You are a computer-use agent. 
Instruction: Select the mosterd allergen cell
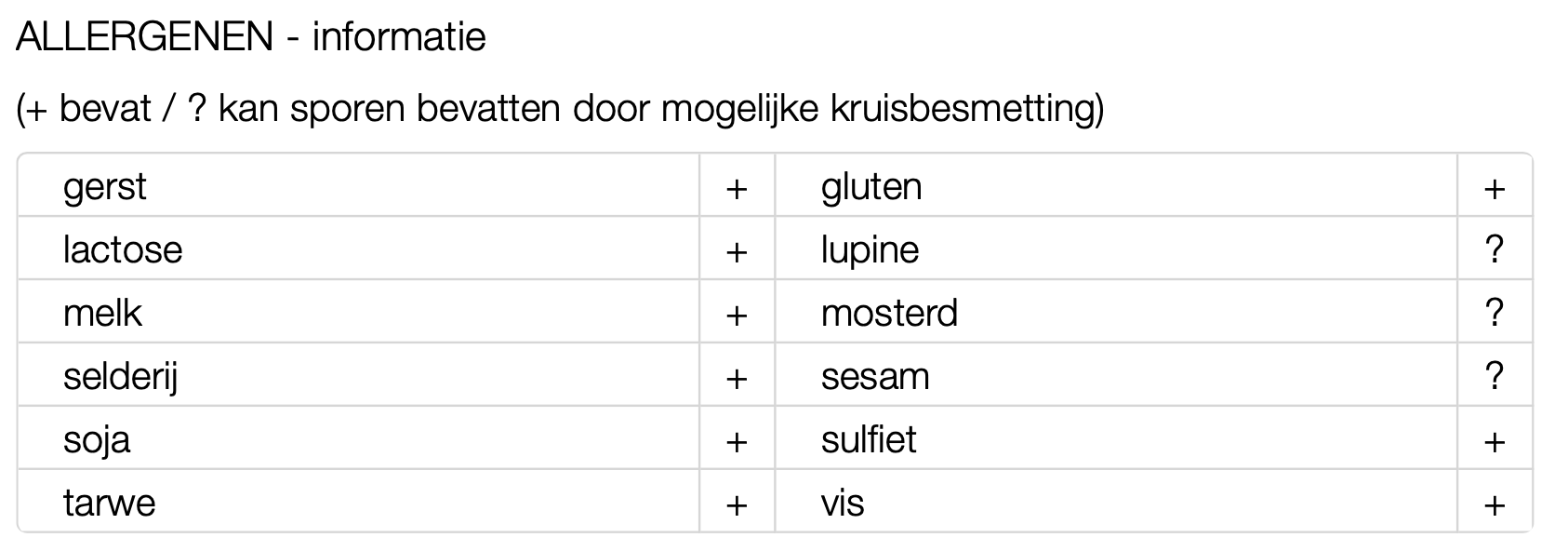[889, 313]
